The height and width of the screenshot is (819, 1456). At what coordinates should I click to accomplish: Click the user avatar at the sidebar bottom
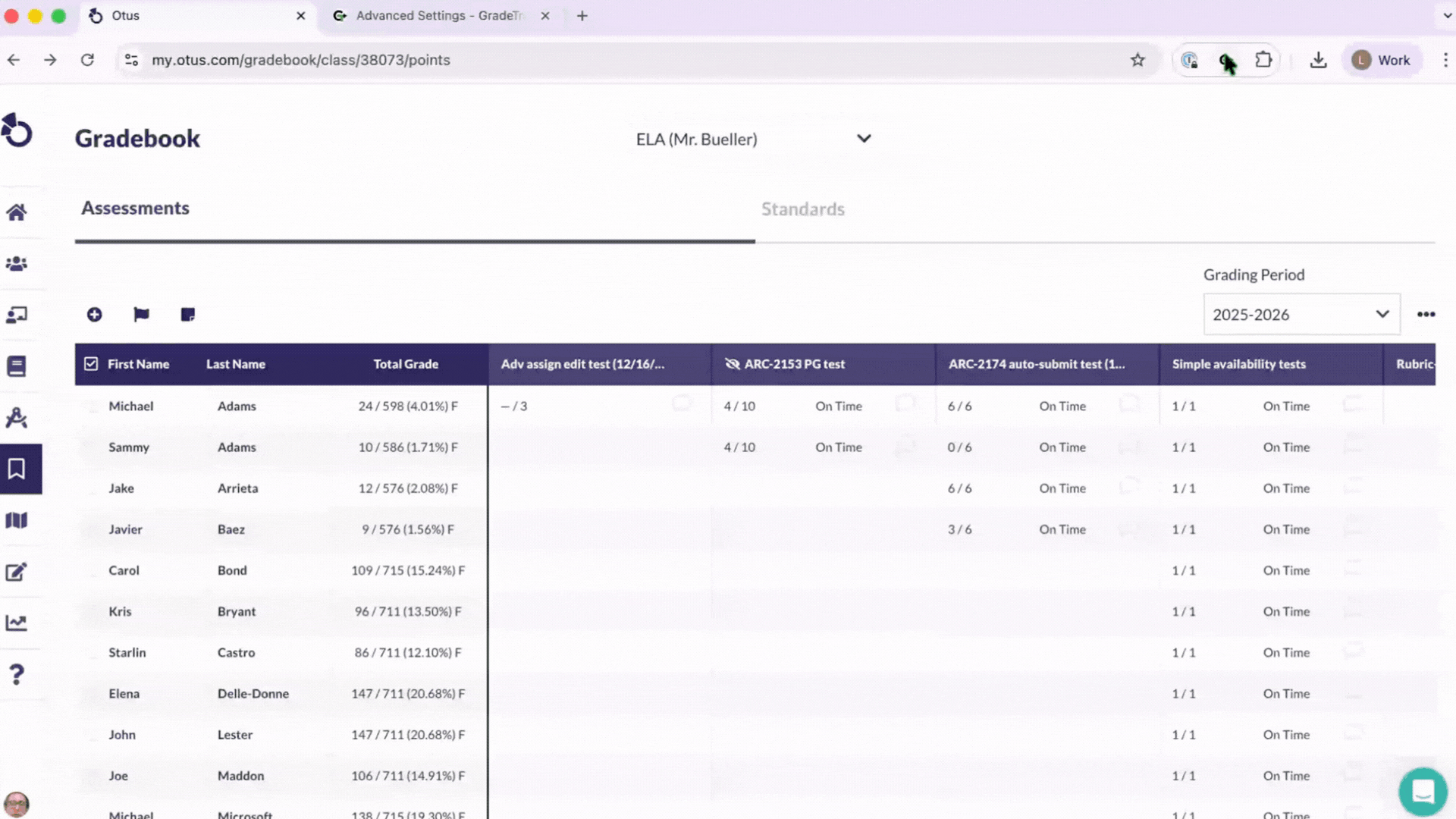point(17,804)
